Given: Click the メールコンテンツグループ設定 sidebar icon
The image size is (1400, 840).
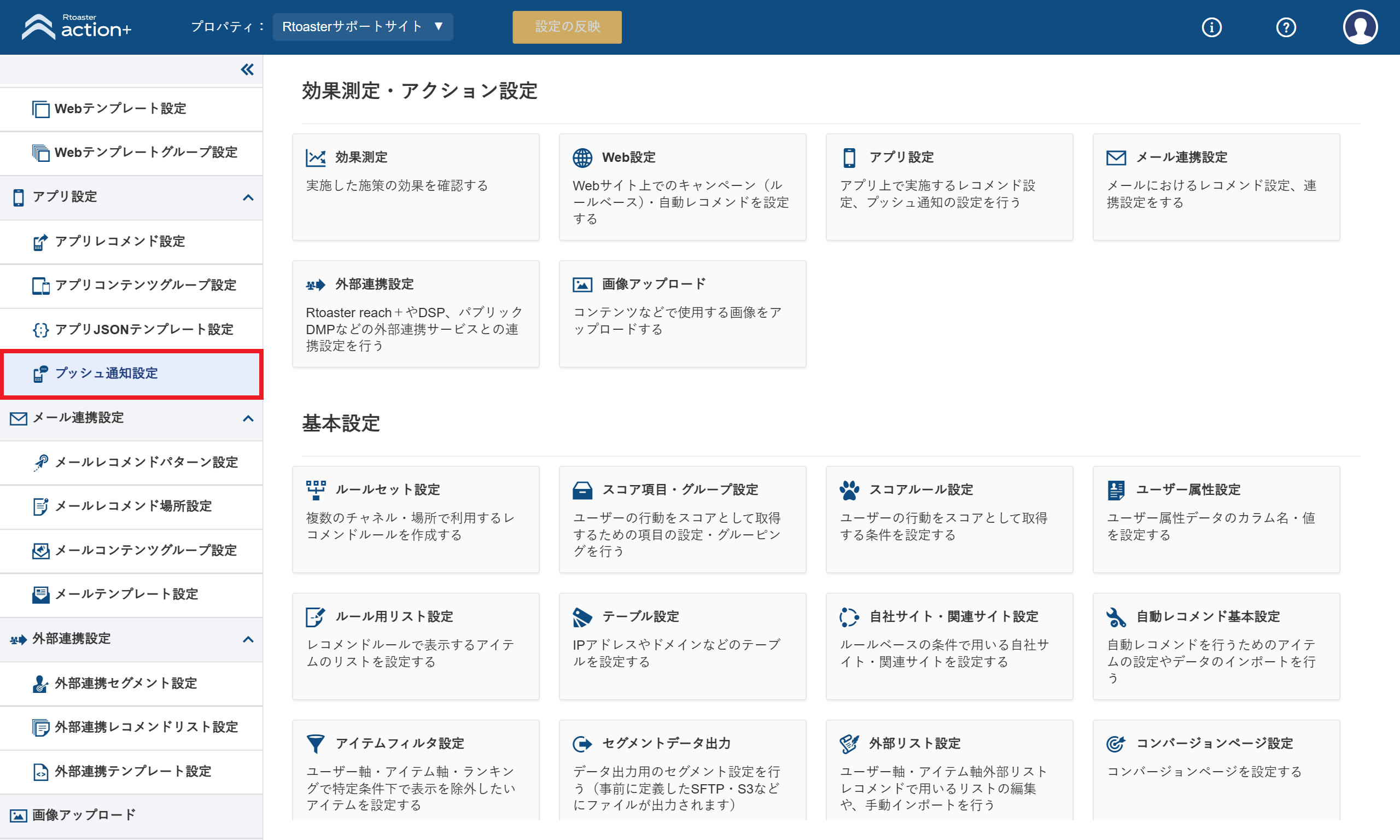Looking at the screenshot, I should tap(41, 550).
